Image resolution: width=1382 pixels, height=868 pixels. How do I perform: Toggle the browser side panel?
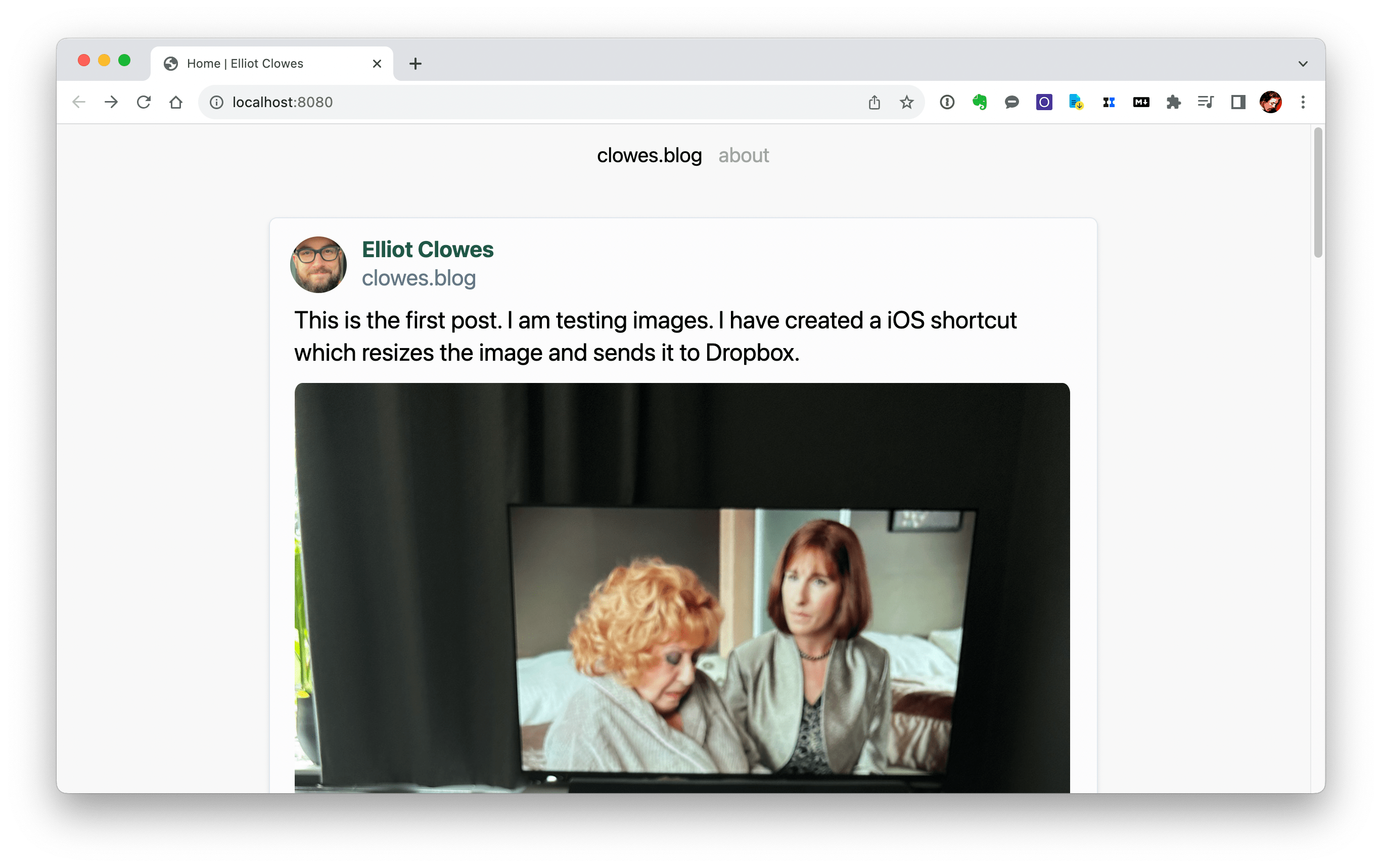pos(1238,102)
